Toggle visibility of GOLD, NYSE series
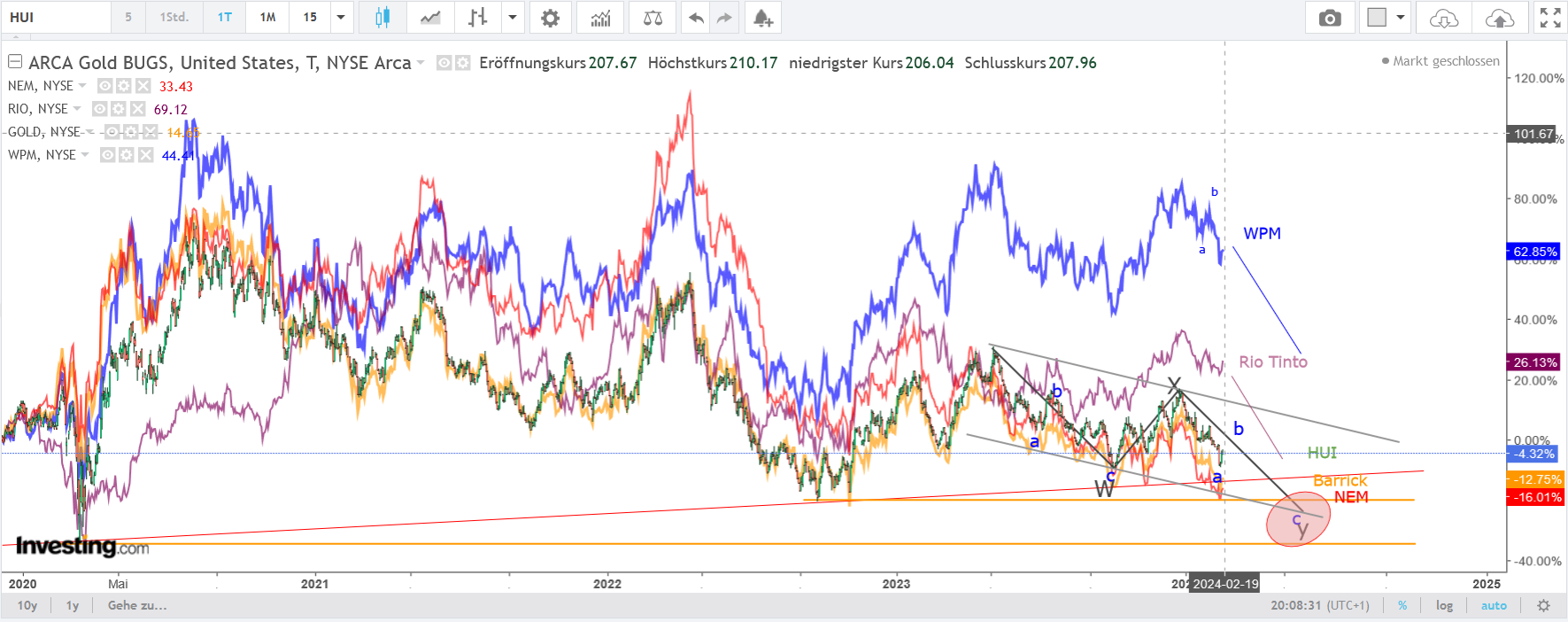 (112, 132)
